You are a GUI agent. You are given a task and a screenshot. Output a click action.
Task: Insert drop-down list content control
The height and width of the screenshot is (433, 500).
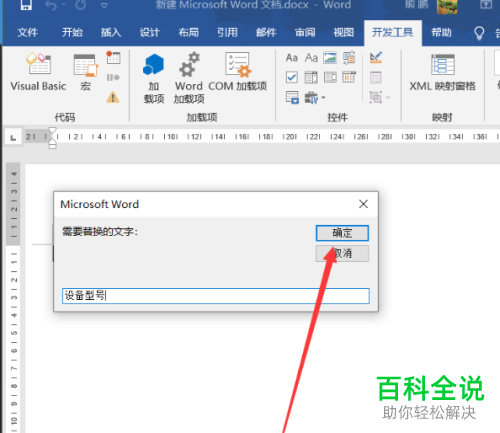click(330, 78)
